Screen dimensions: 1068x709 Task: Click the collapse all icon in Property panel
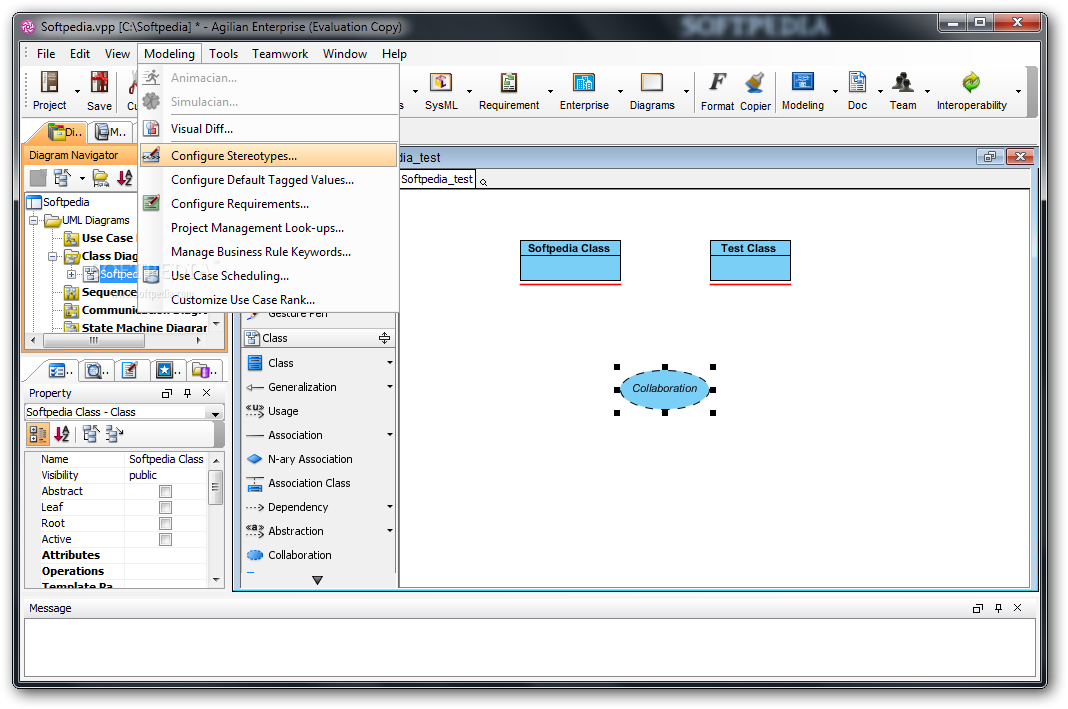pyautogui.click(x=114, y=434)
